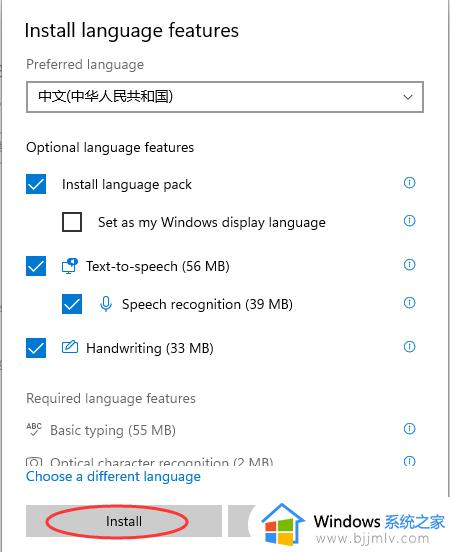
Task: Show info for Windows display language option
Action: point(409,221)
